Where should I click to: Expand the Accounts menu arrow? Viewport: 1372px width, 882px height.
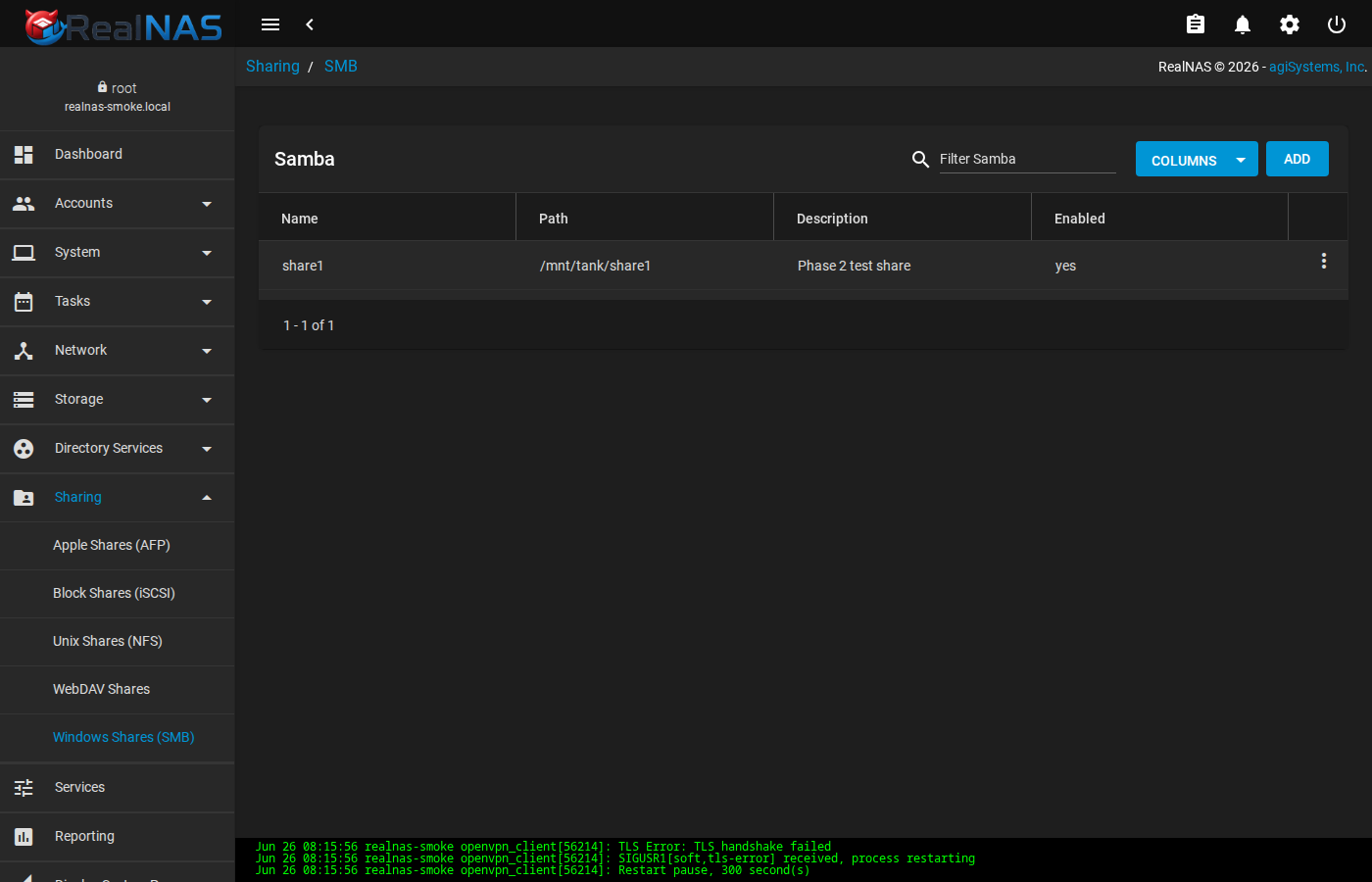(207, 204)
